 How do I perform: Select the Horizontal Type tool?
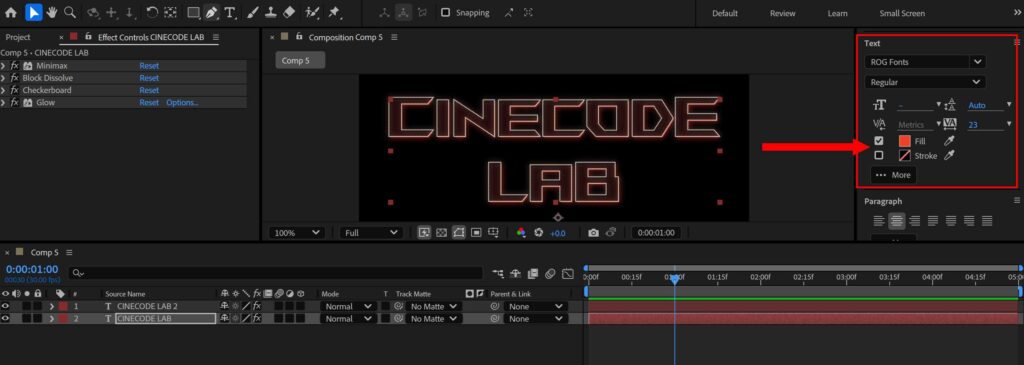pyautogui.click(x=230, y=12)
